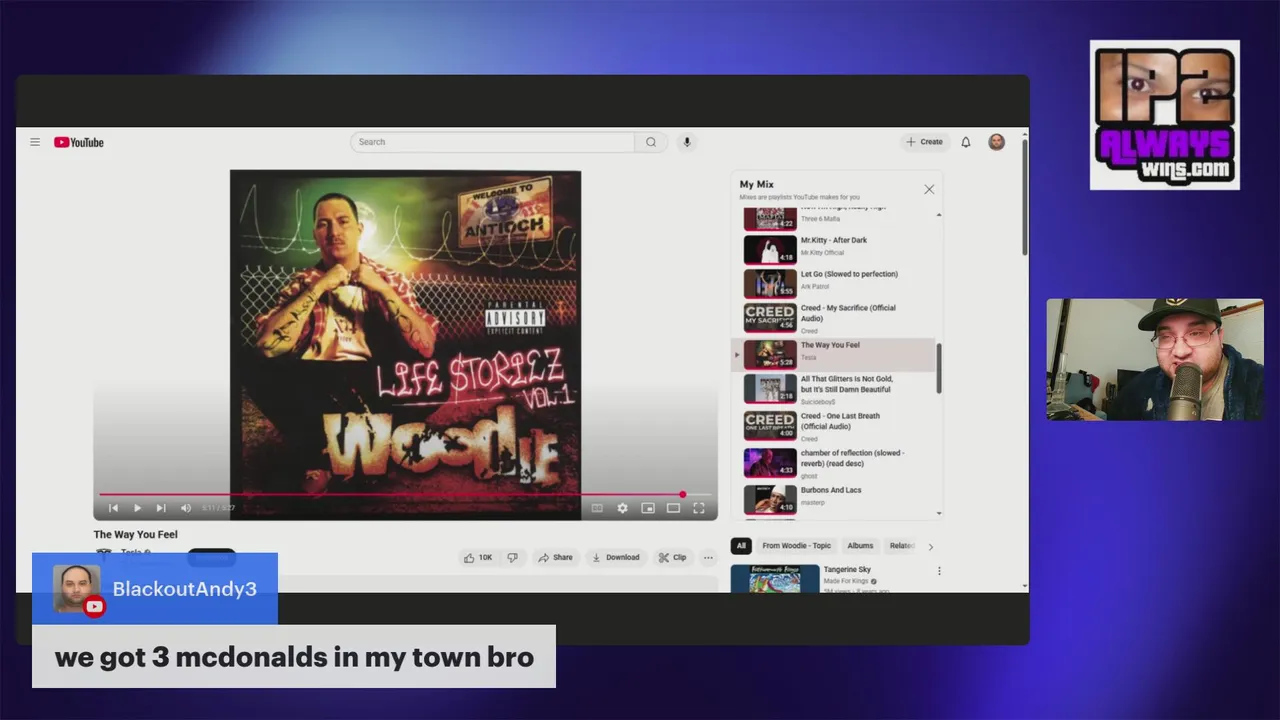Share the video
Image resolution: width=1280 pixels, height=720 pixels.
click(x=555, y=557)
